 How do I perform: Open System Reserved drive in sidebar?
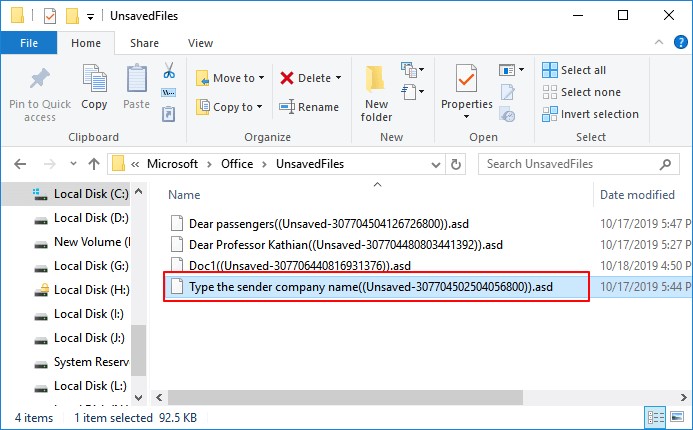[x=82, y=362]
